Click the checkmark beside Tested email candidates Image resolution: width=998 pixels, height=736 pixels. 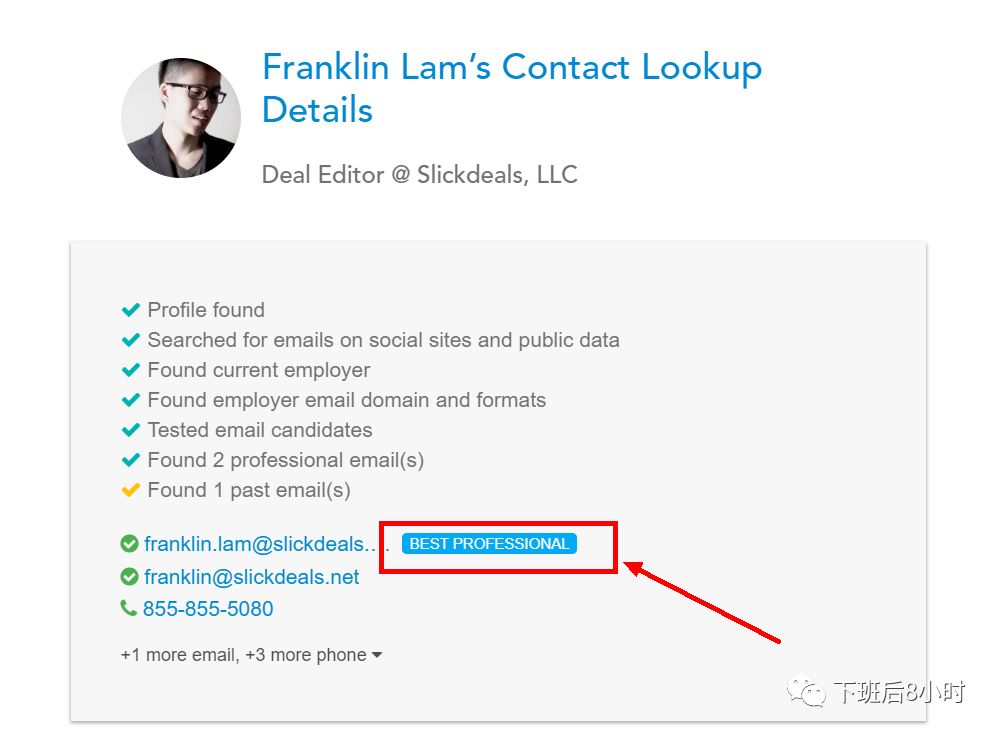130,430
